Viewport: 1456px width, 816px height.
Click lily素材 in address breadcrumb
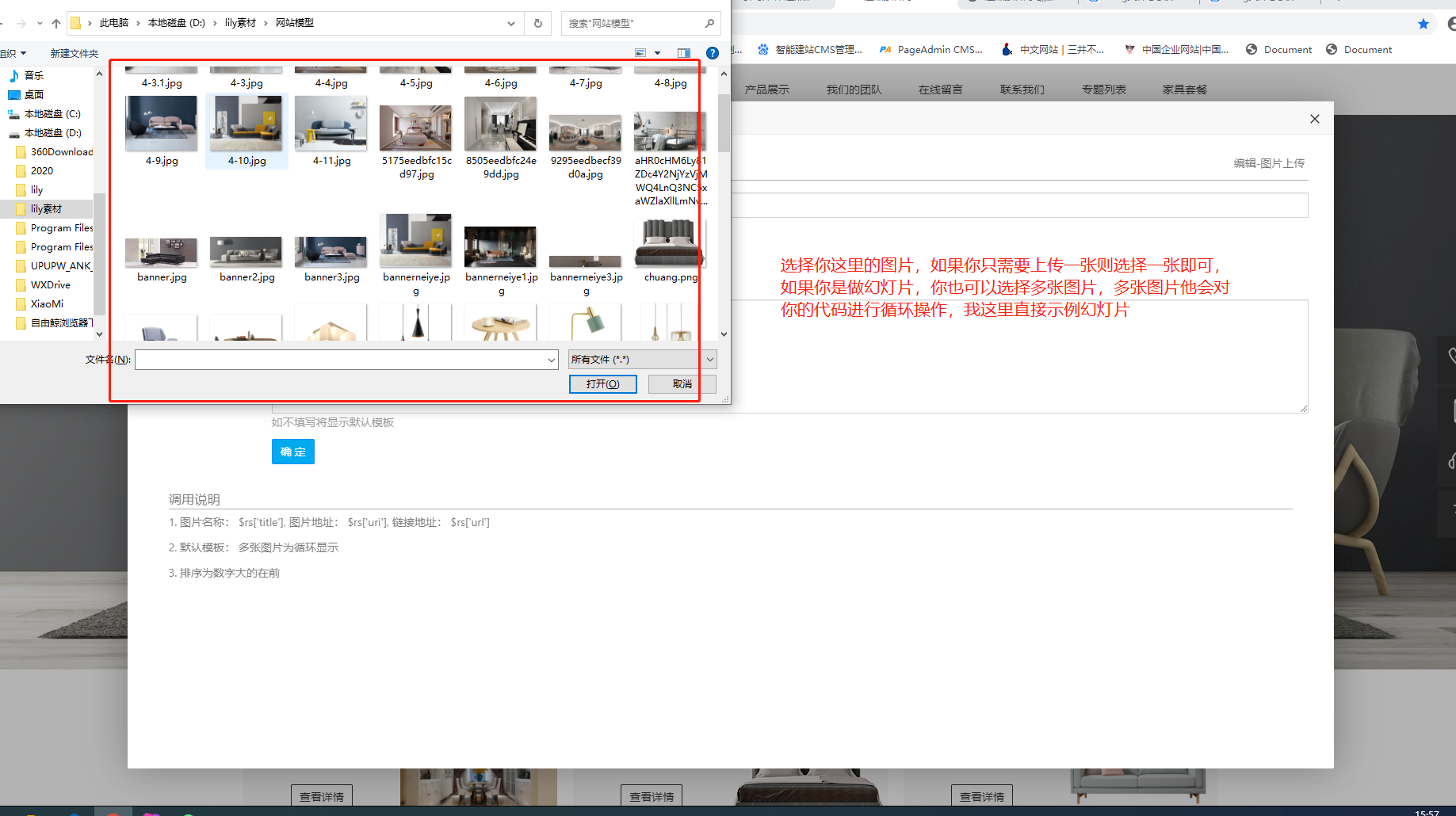240,23
